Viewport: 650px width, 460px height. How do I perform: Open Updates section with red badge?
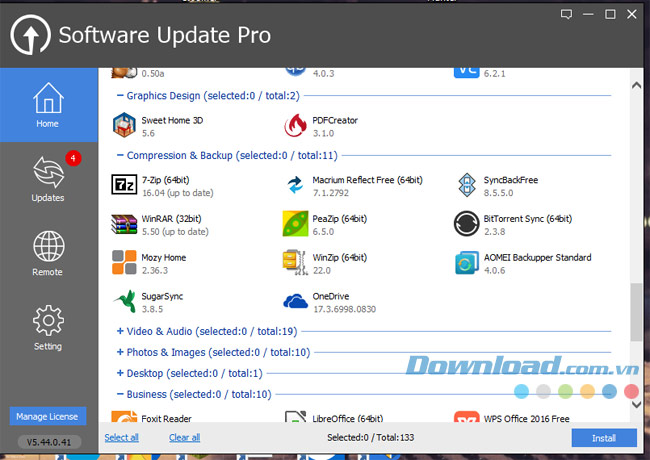(x=49, y=179)
